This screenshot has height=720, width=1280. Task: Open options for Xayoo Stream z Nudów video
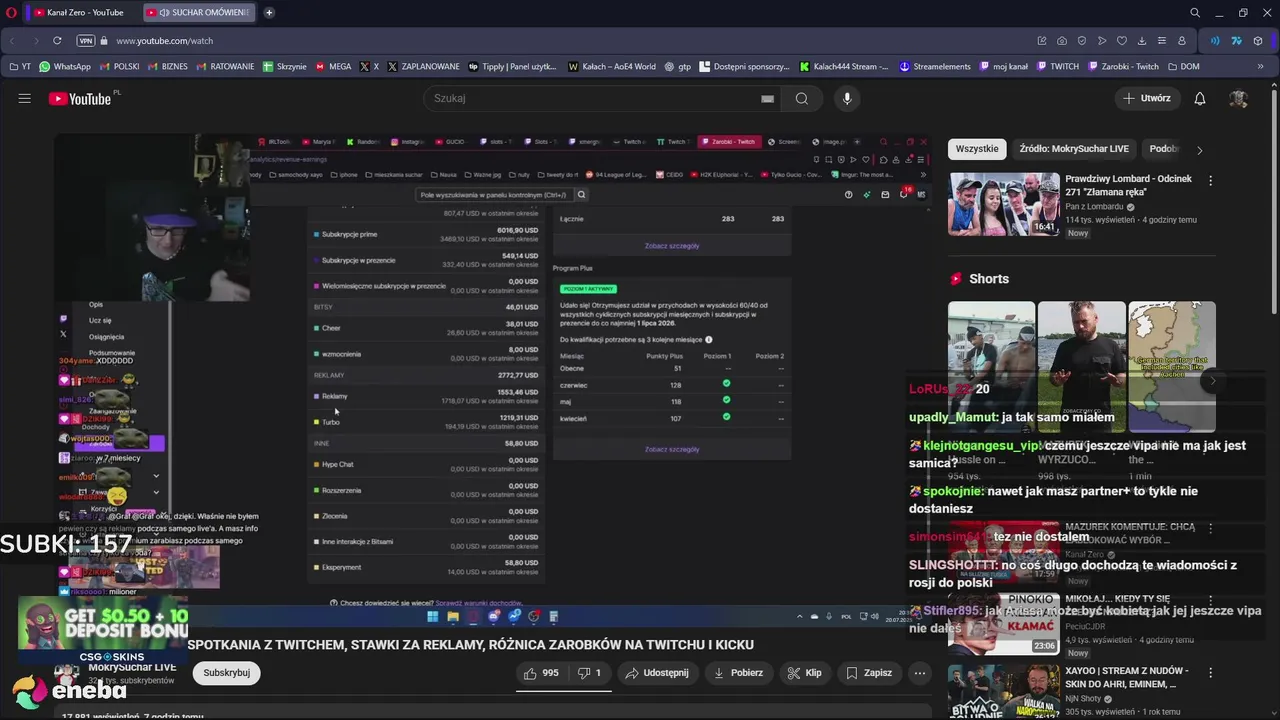pyautogui.click(x=1210, y=673)
